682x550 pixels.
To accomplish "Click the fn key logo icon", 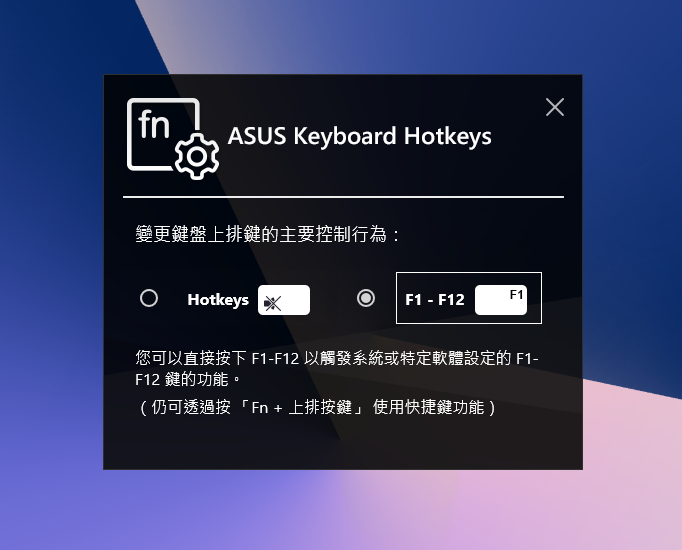I will pyautogui.click(x=163, y=134).
